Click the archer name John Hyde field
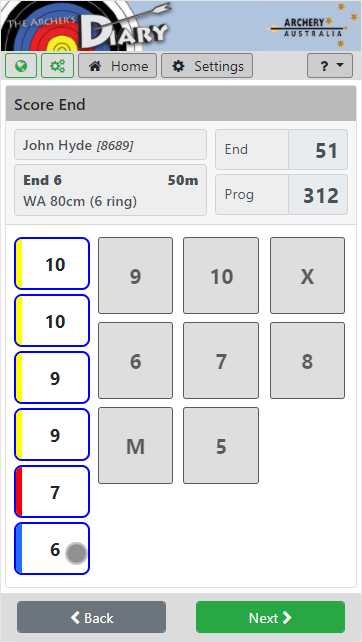The height and width of the screenshot is (642, 362). click(x=111, y=145)
